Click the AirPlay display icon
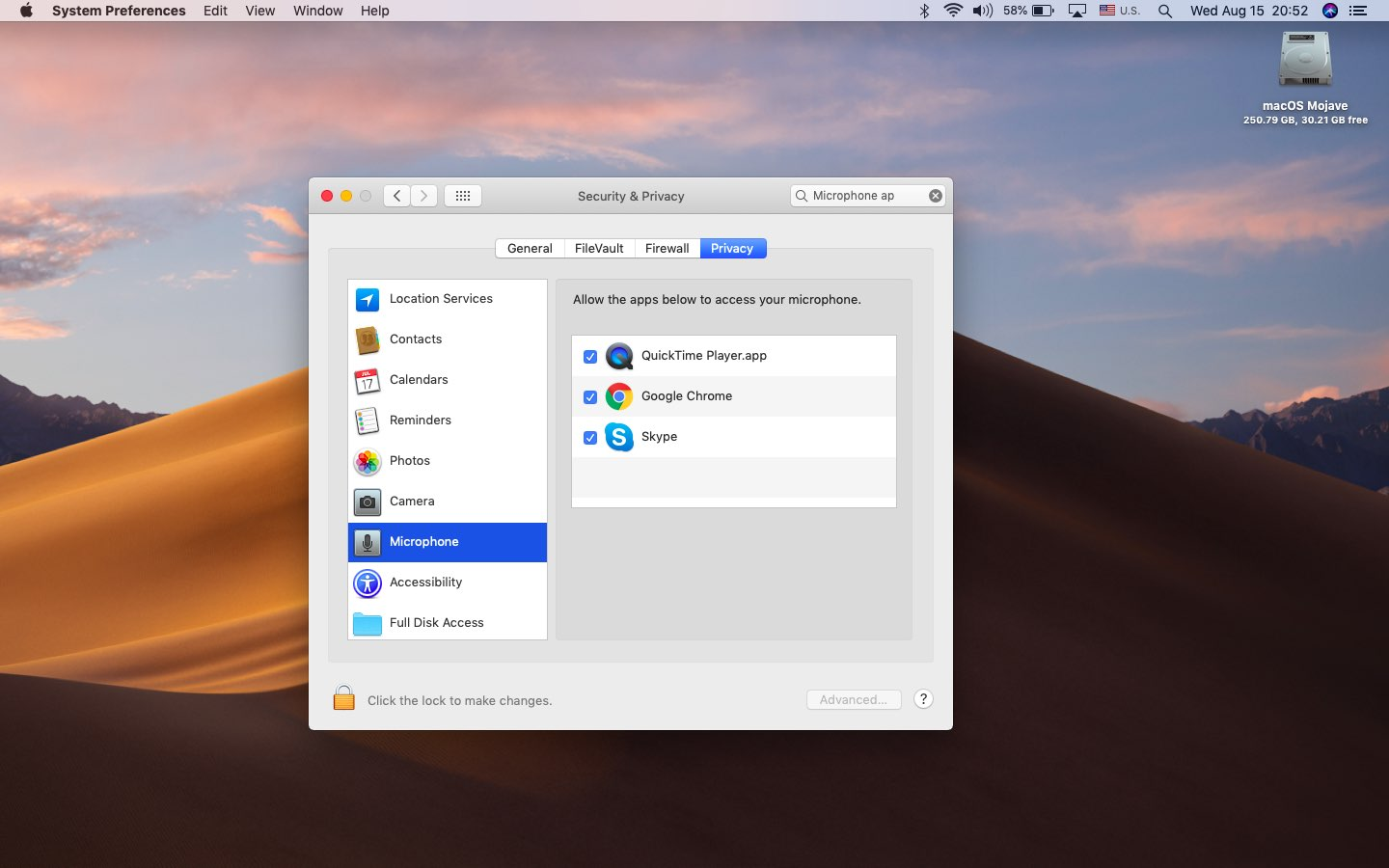Image resolution: width=1389 pixels, height=868 pixels. pyautogui.click(x=1077, y=11)
